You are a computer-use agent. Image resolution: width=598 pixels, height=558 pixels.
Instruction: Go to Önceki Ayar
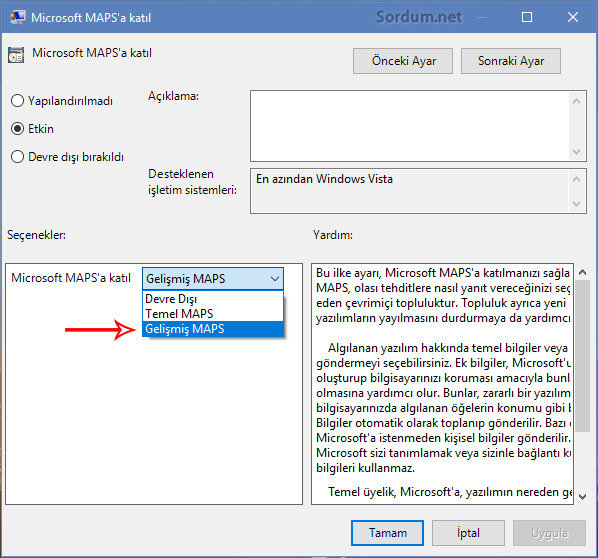tap(403, 61)
